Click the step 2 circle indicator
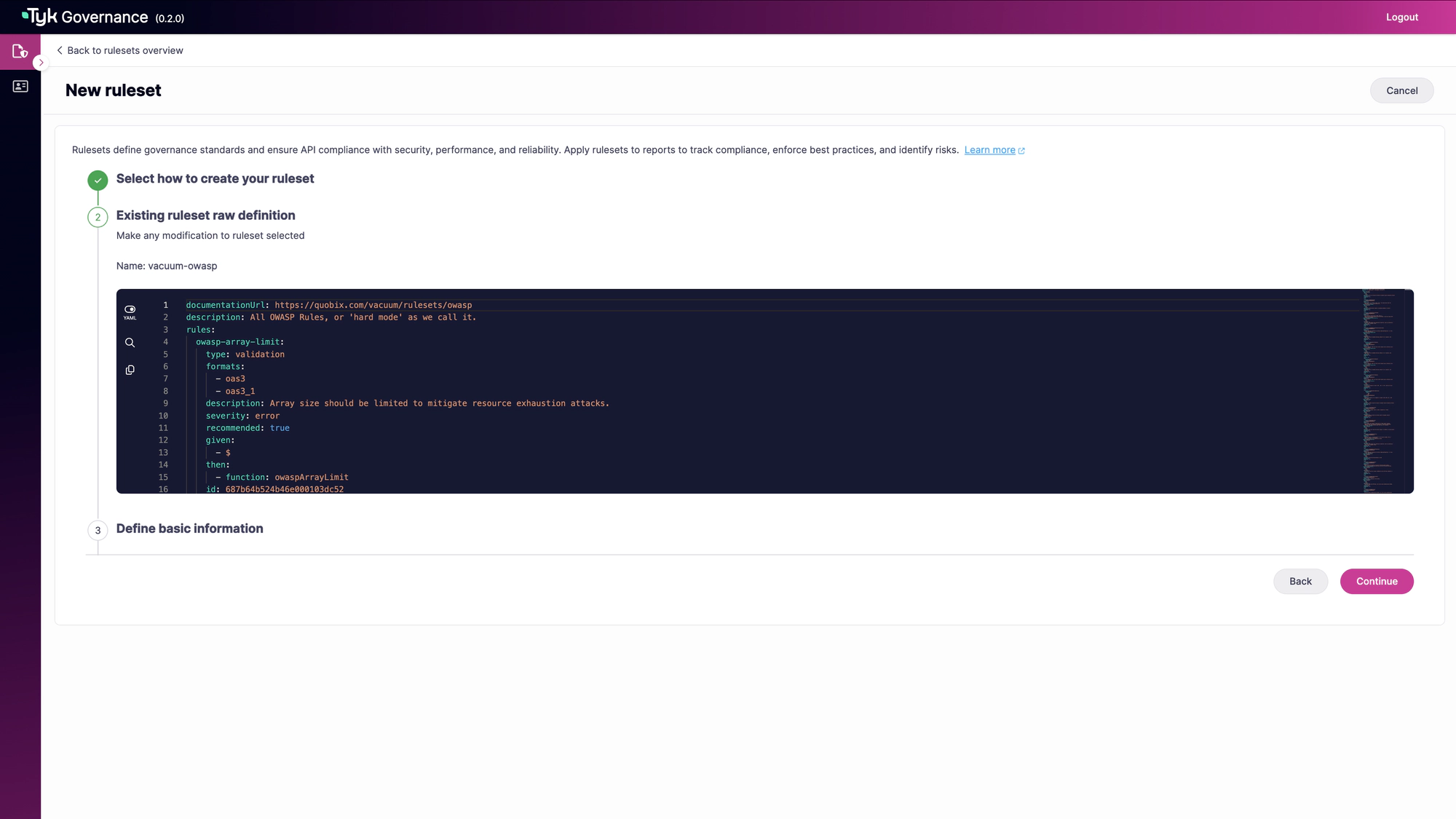 click(x=98, y=217)
